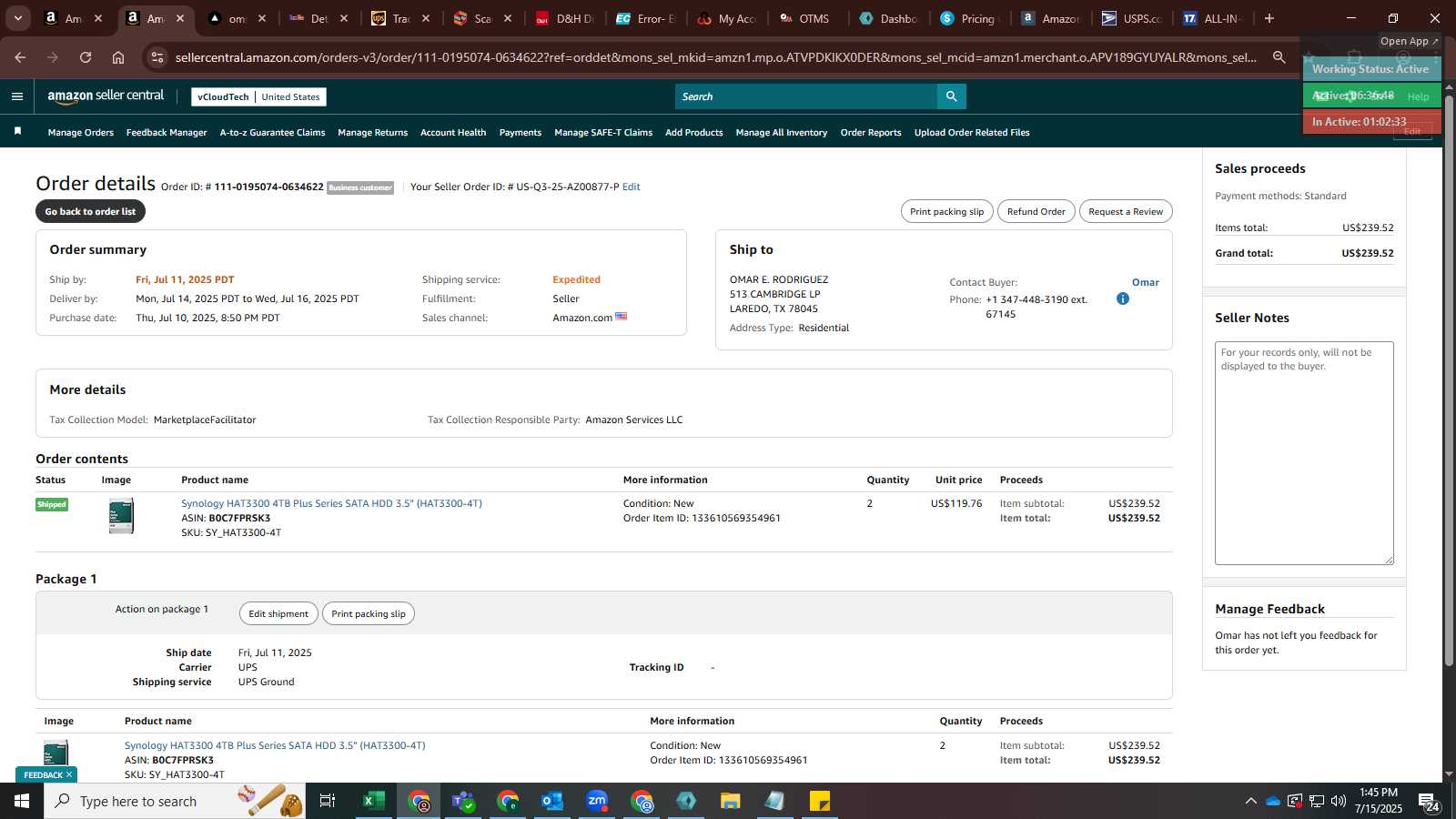Click the product thumbnail in Package 1

(56, 753)
